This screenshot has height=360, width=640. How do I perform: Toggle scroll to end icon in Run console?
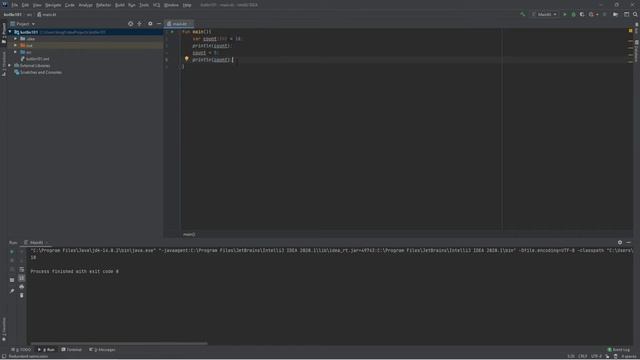[x=22, y=278]
